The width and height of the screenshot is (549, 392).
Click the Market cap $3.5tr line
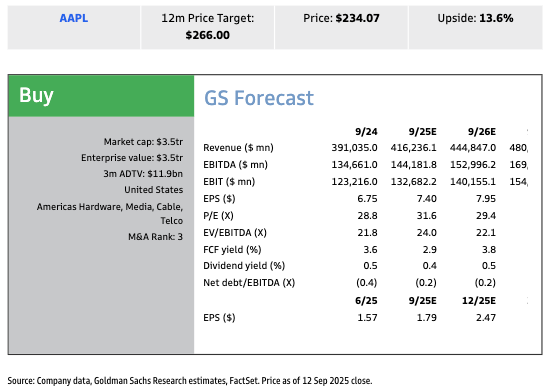click(143, 142)
